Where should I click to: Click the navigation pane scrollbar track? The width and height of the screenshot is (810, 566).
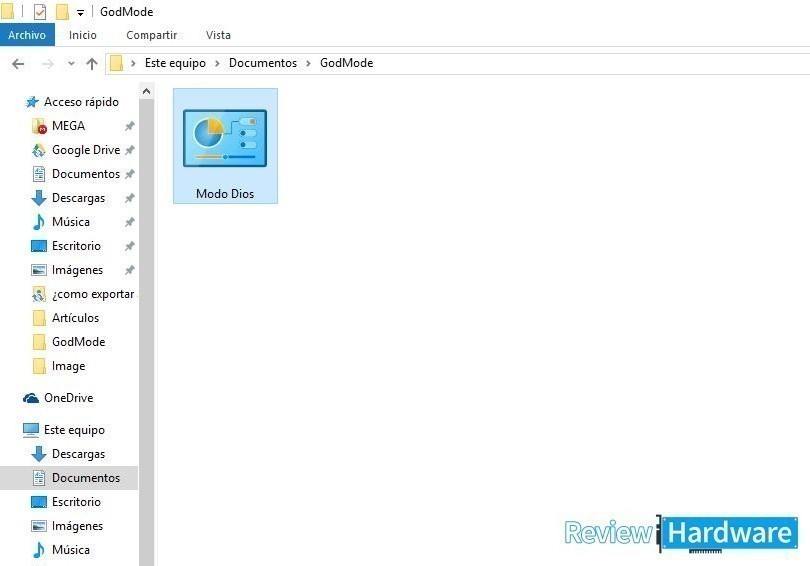146,333
